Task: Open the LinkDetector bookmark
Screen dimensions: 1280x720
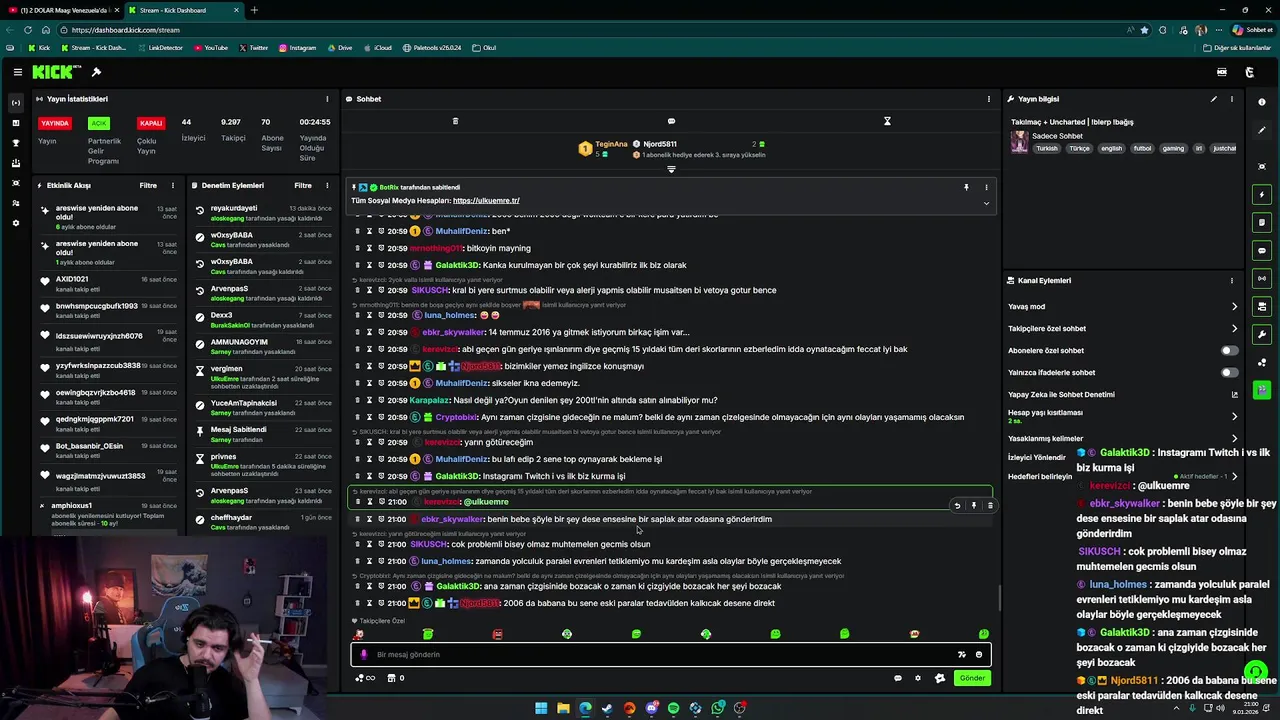Action: [160, 48]
